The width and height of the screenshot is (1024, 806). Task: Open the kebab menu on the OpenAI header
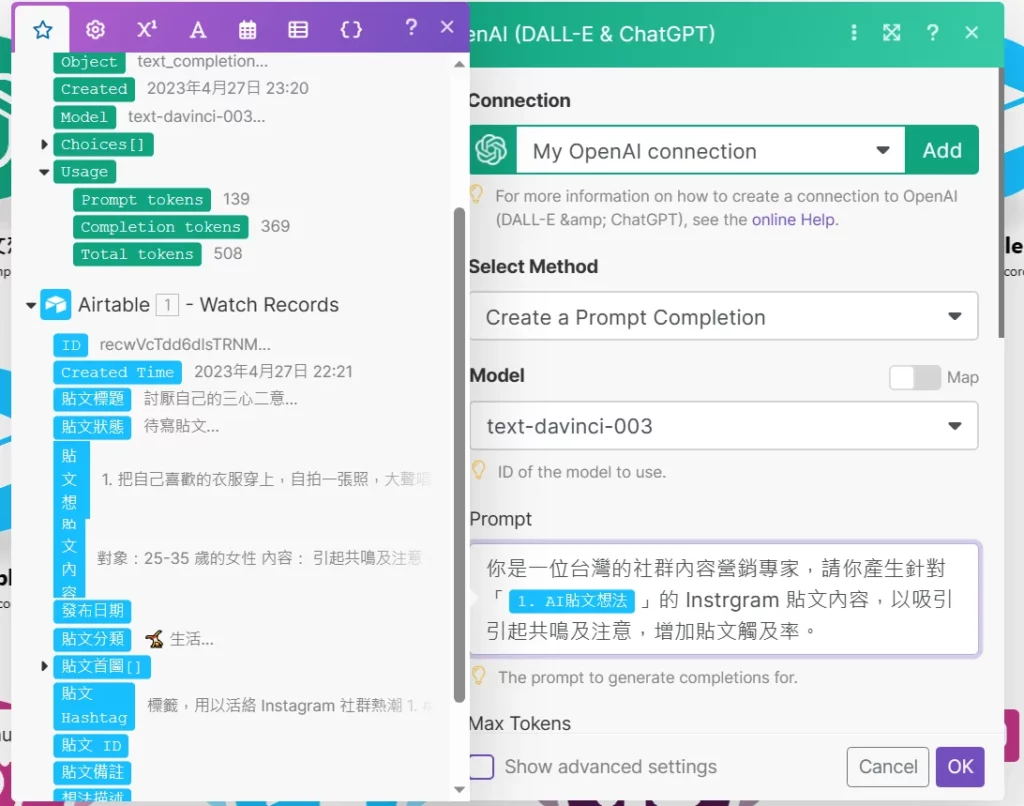coord(854,32)
